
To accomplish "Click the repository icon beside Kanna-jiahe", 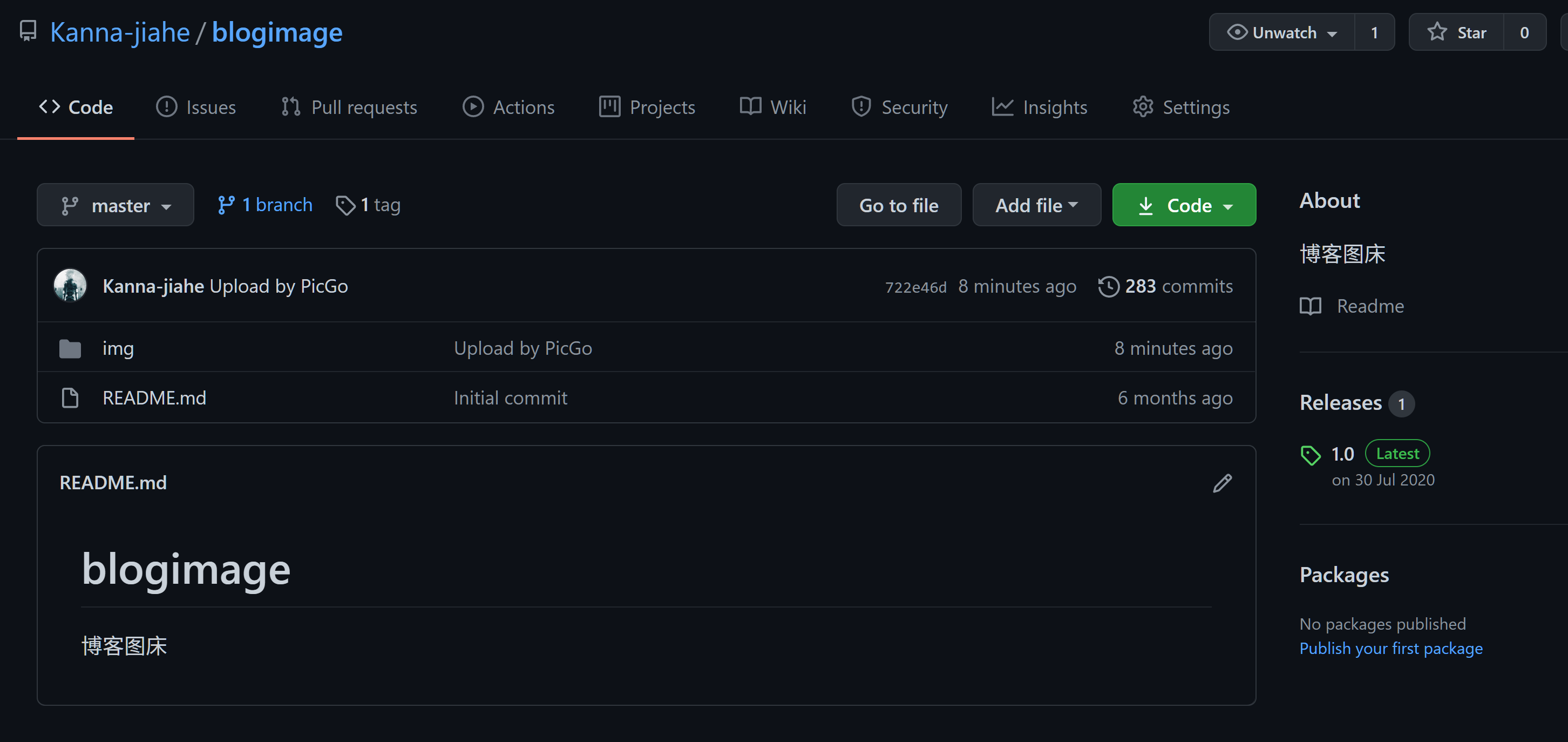I will coord(28,31).
